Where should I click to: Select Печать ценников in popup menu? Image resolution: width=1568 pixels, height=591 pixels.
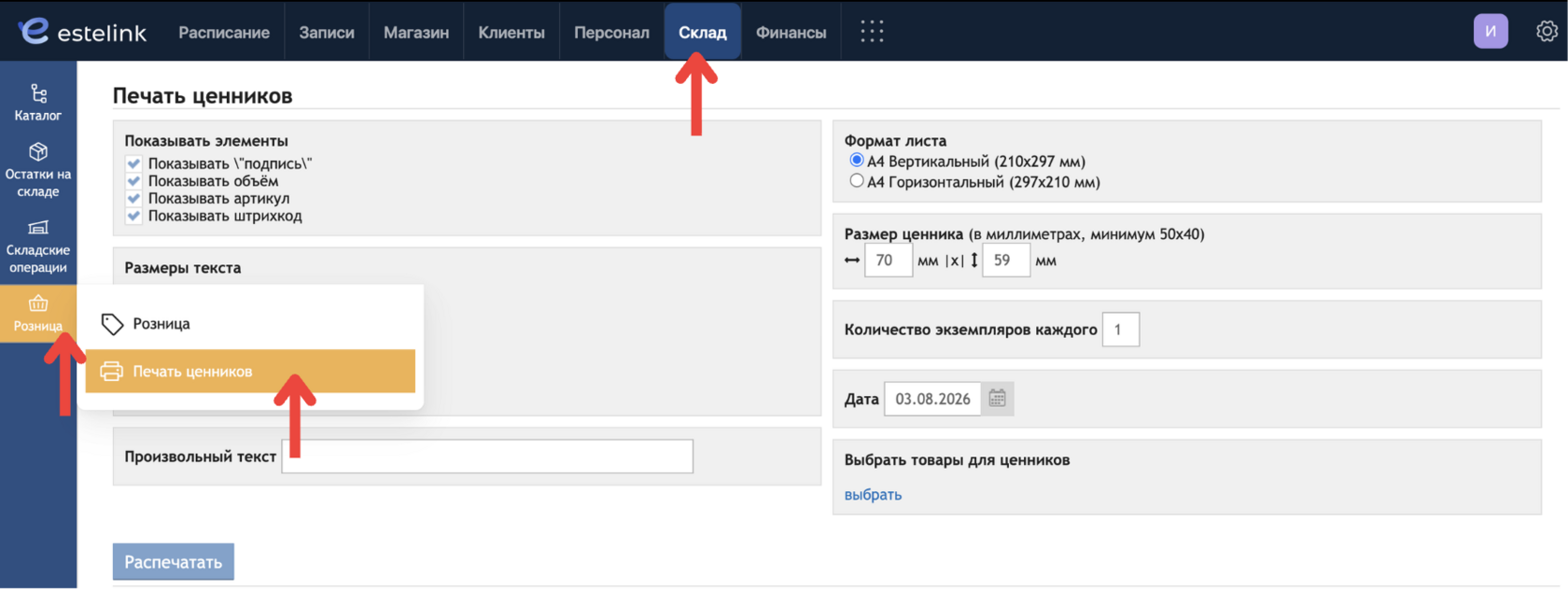(x=250, y=372)
